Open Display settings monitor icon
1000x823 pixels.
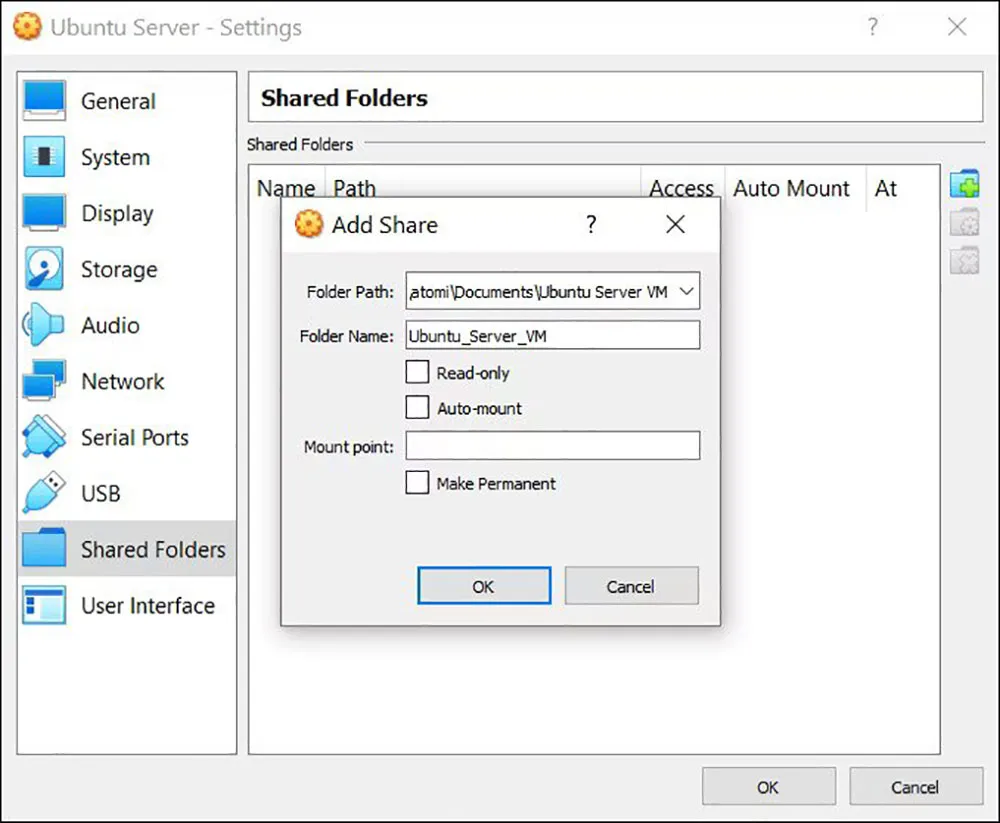(x=44, y=213)
